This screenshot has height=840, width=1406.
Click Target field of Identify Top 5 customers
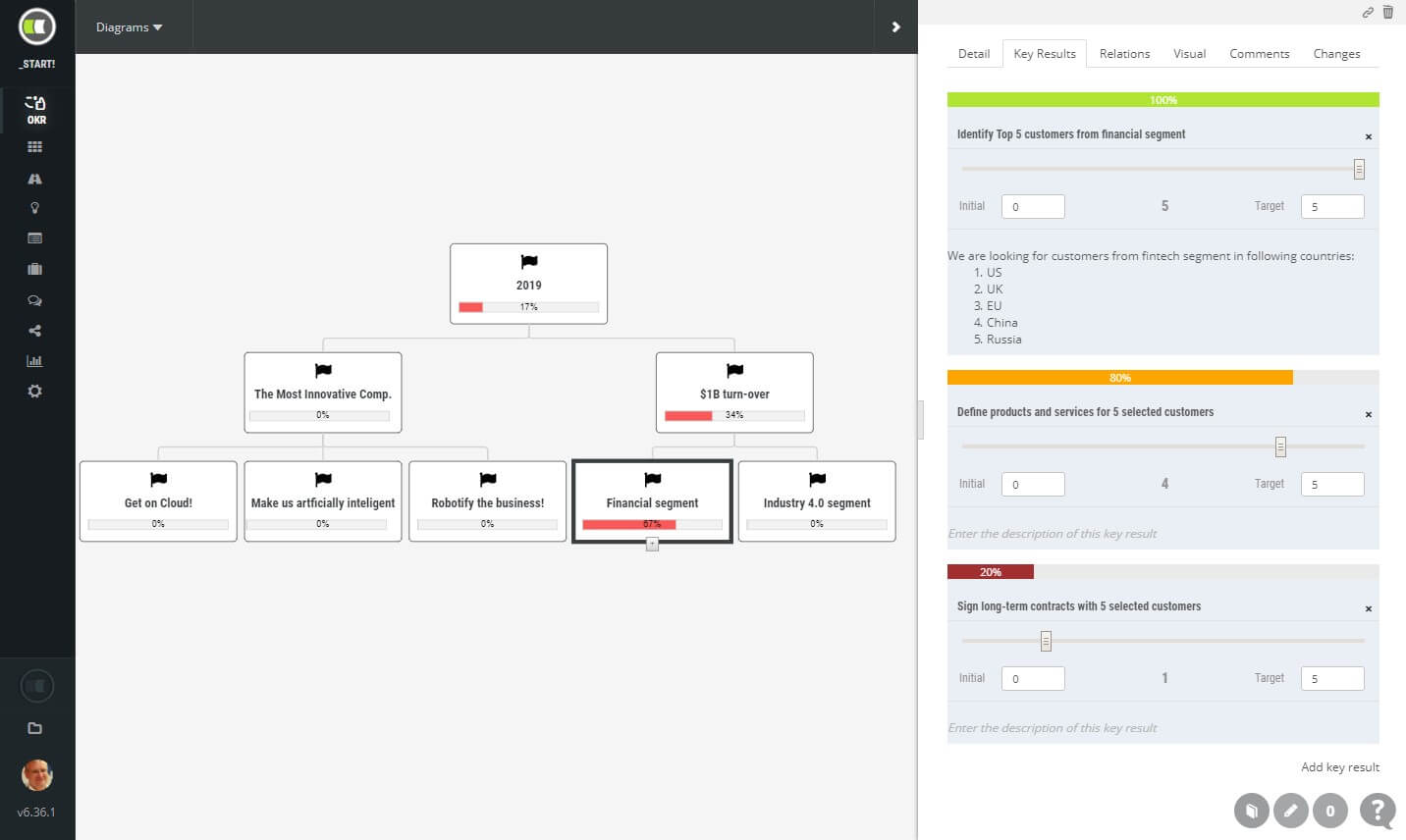click(1332, 207)
